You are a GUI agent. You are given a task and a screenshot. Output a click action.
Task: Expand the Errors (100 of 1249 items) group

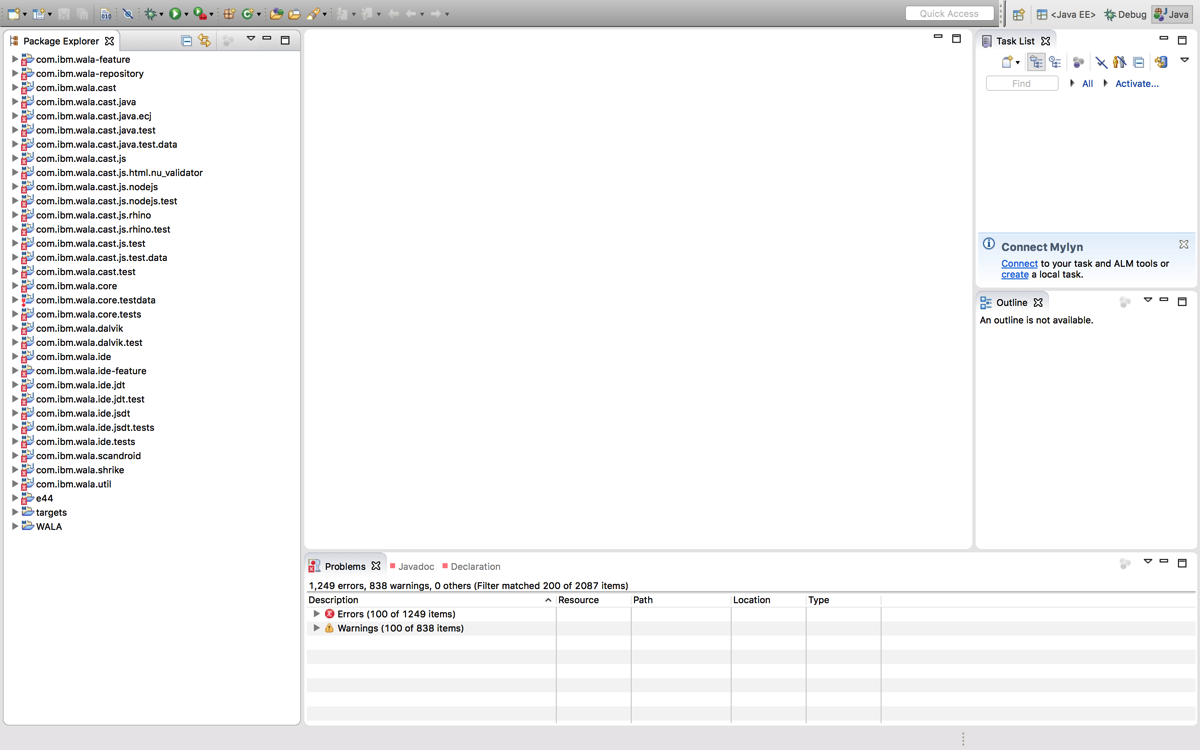pyautogui.click(x=316, y=614)
